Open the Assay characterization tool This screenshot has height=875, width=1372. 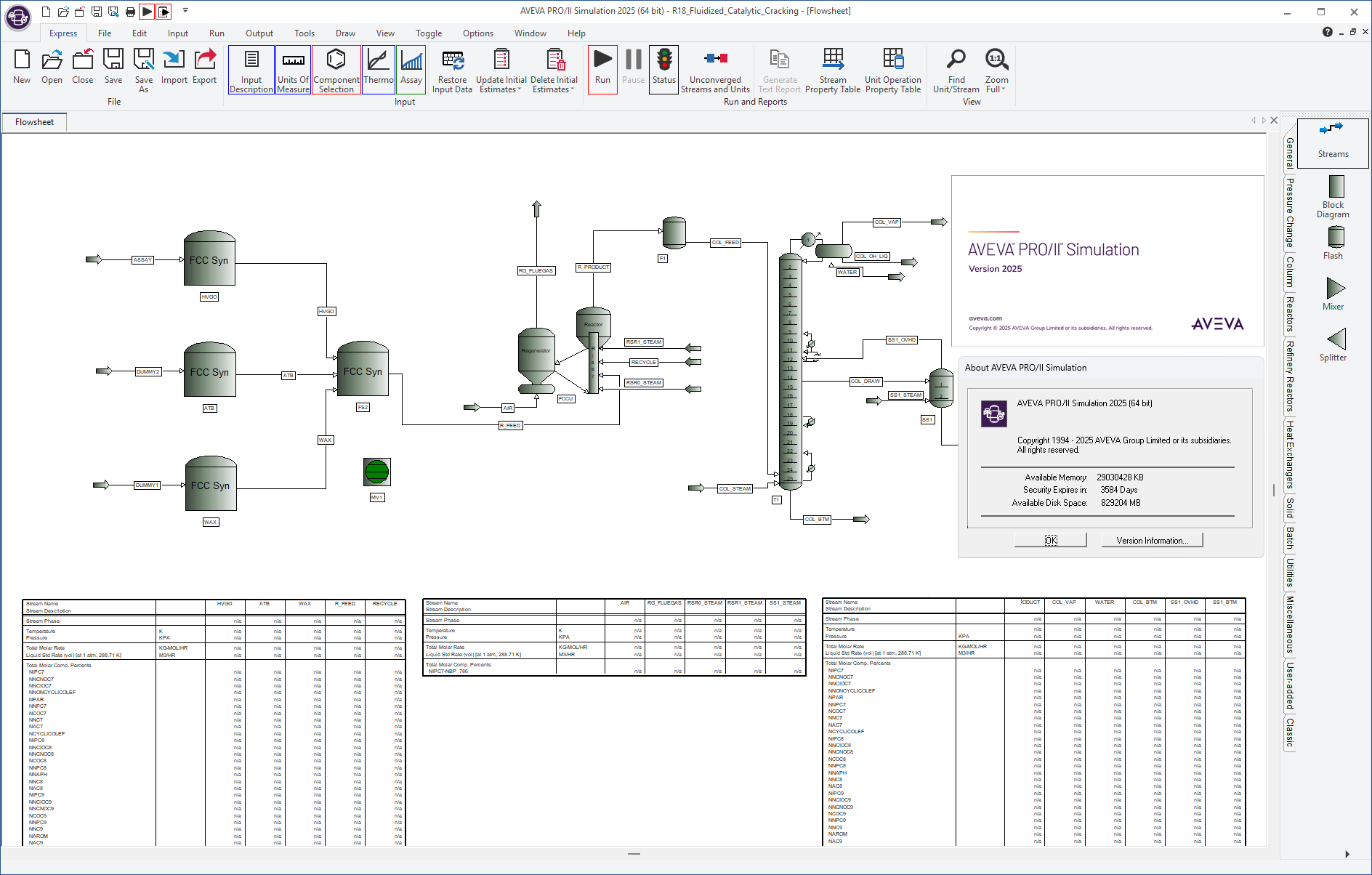click(411, 69)
